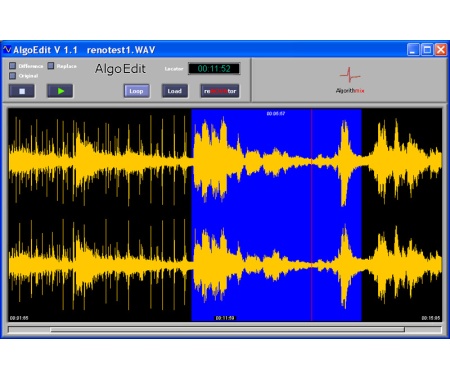This screenshot has width=450, height=380.
Task: Start playback with the green play button
Action: (x=60, y=91)
